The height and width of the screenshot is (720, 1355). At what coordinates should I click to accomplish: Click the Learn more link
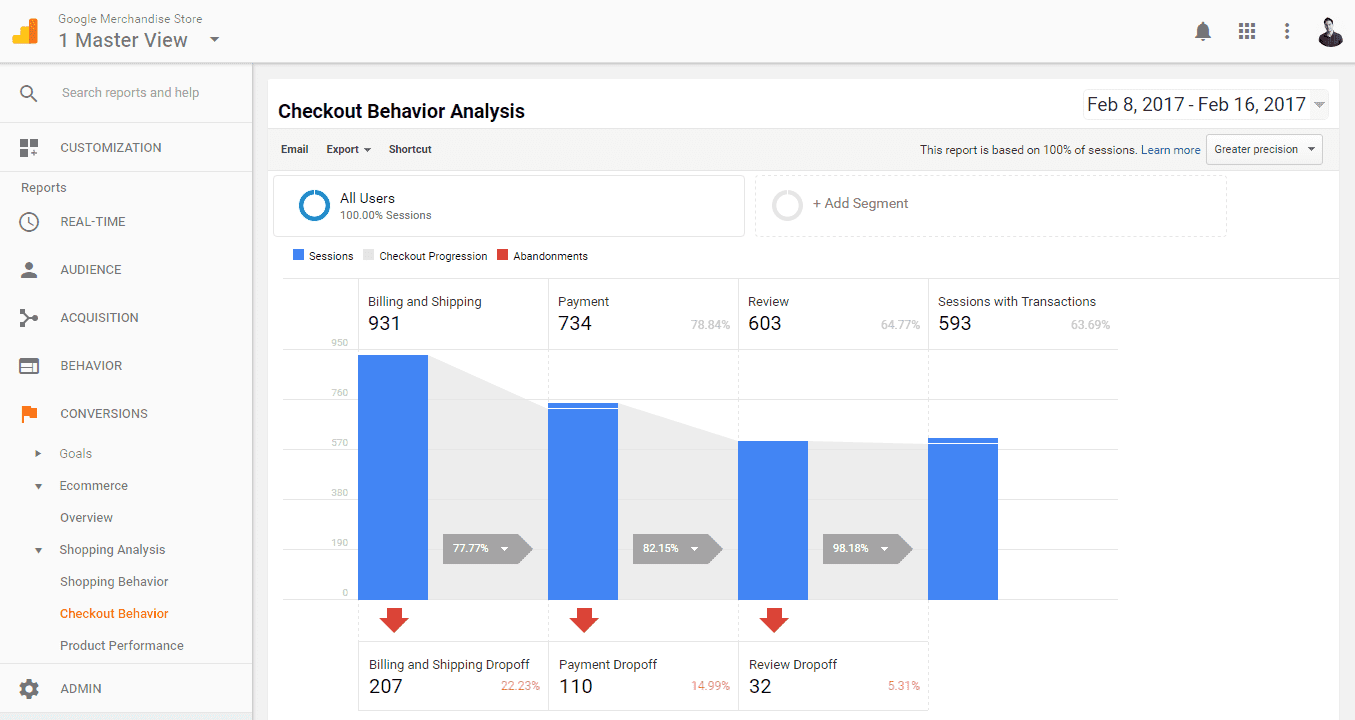[1170, 149]
